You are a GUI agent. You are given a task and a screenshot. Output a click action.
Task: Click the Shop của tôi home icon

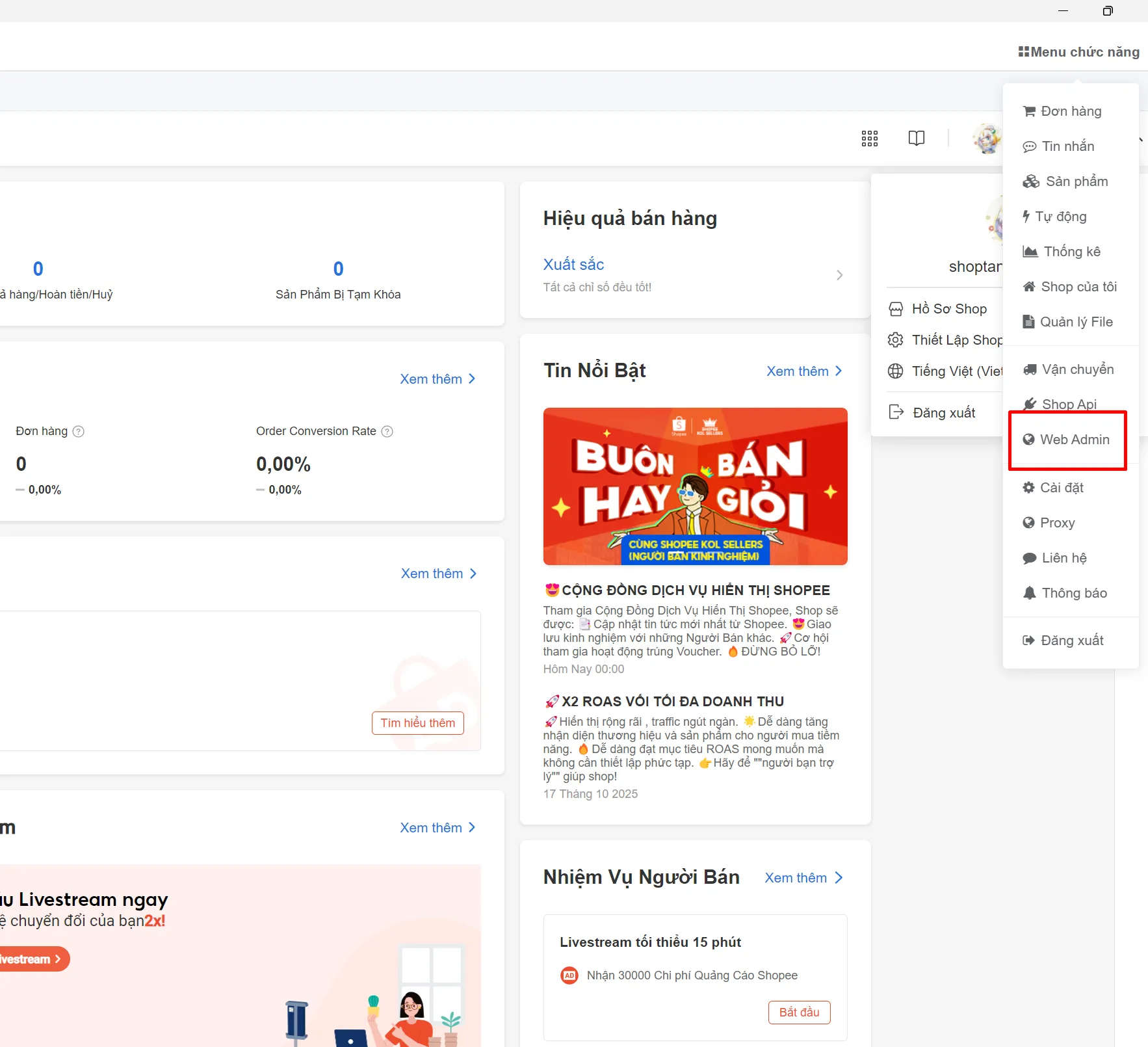tap(1029, 287)
